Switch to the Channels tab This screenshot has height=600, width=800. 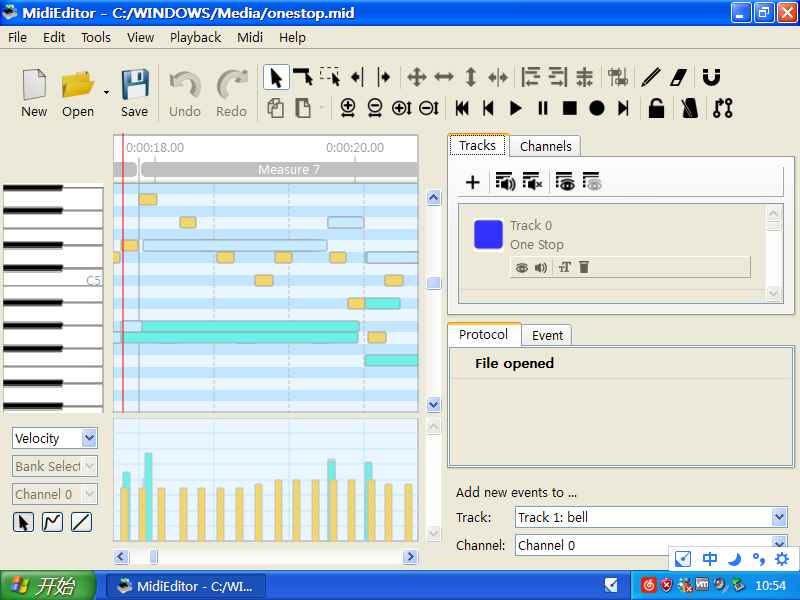545,146
